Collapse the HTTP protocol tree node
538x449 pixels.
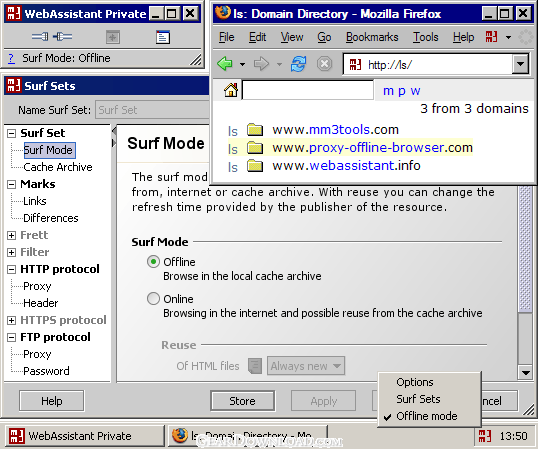point(11,269)
